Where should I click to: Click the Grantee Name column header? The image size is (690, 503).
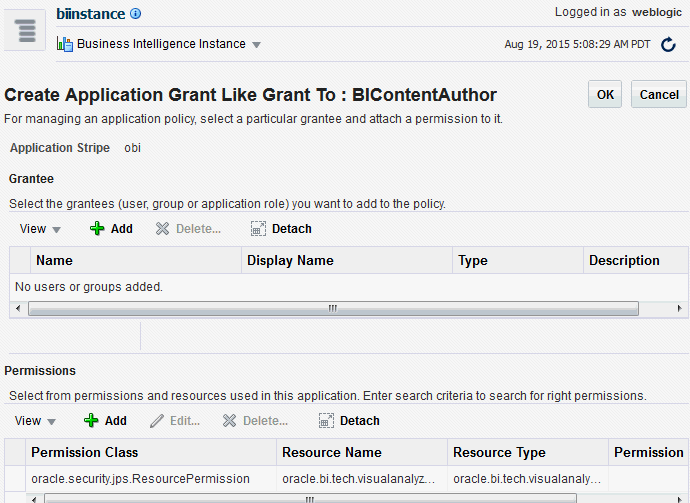(136, 261)
